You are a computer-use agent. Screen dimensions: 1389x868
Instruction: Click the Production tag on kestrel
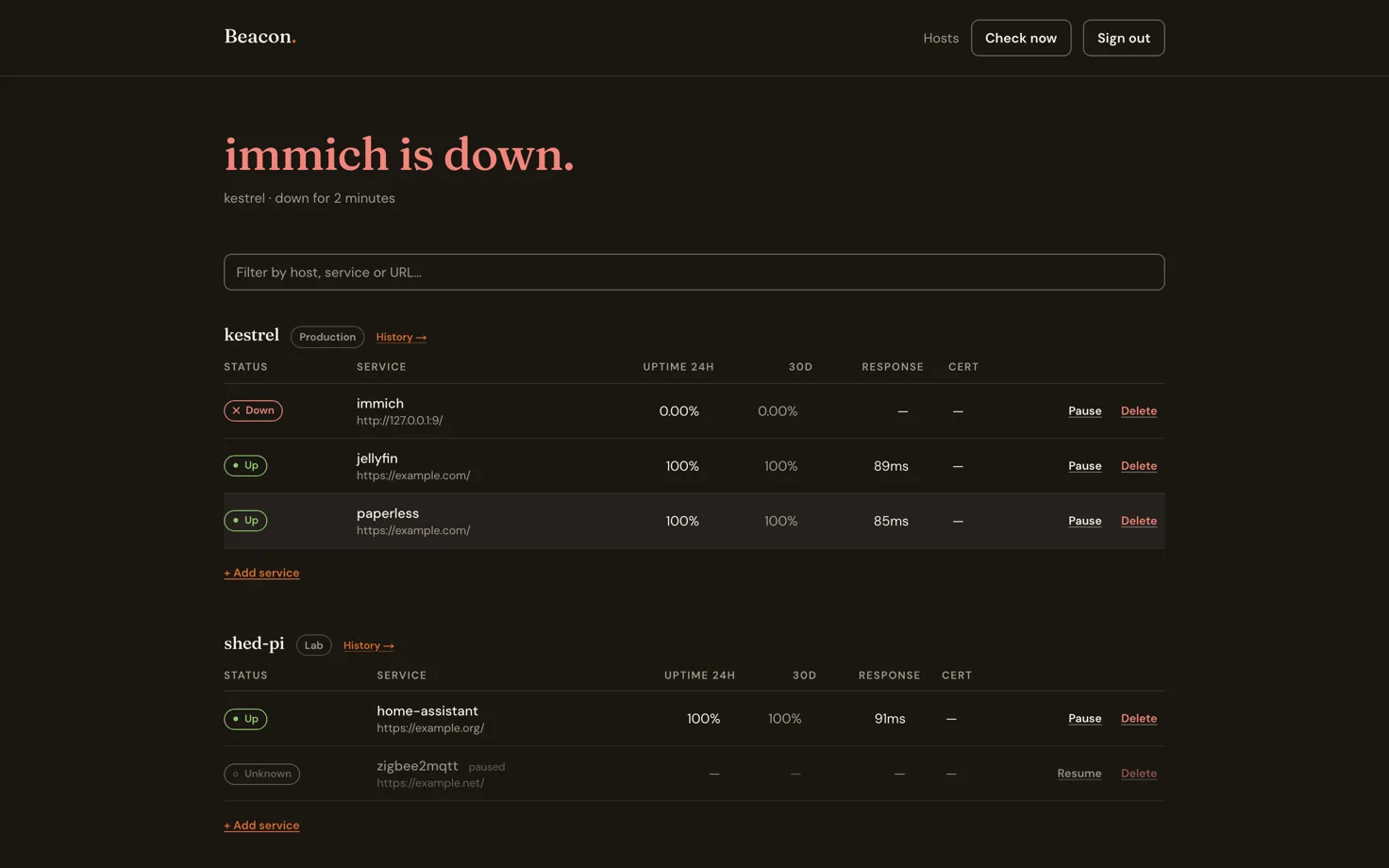pos(327,337)
